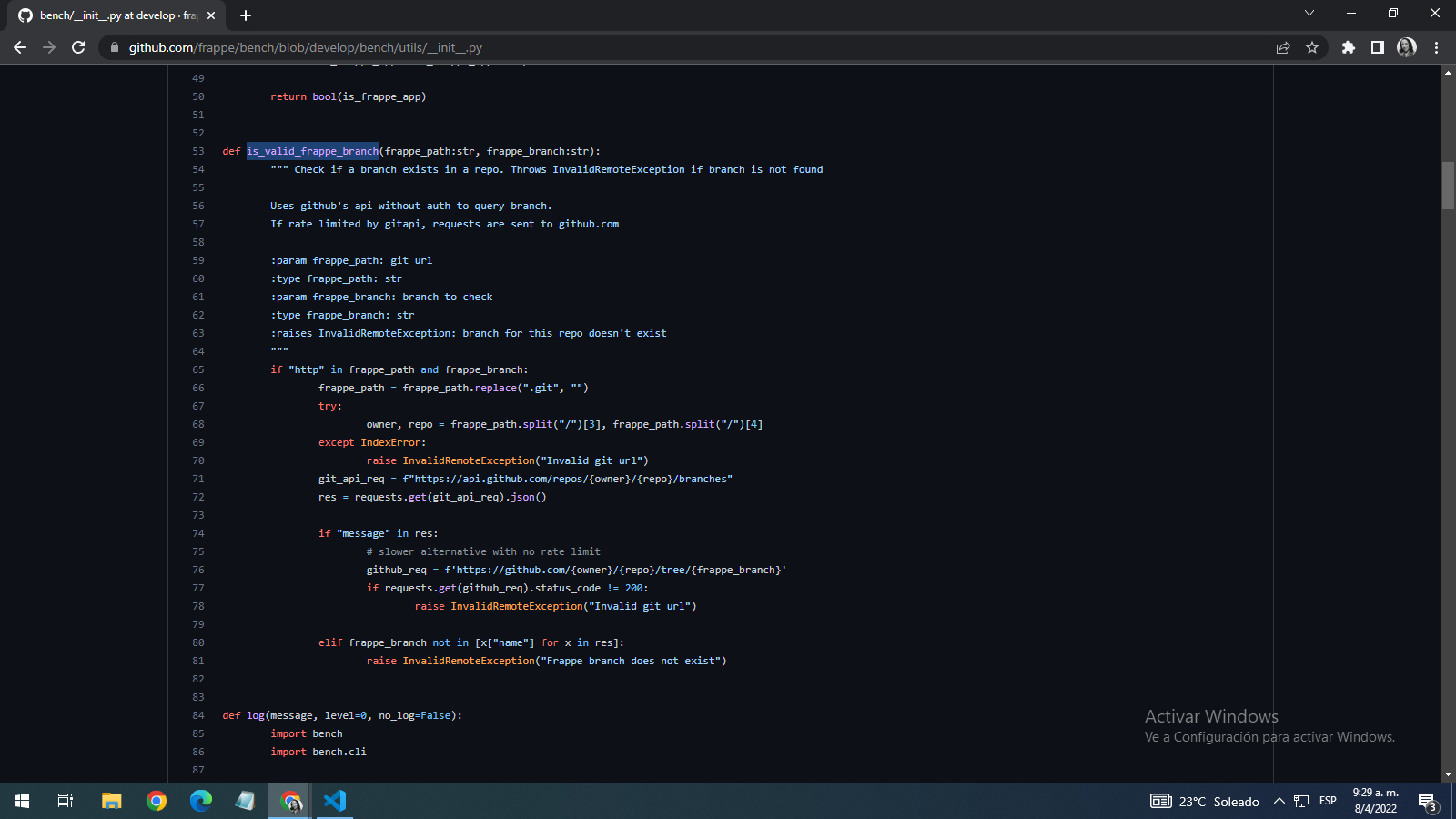Open a new tab with the plus button
The width and height of the screenshot is (1456, 819).
click(246, 15)
